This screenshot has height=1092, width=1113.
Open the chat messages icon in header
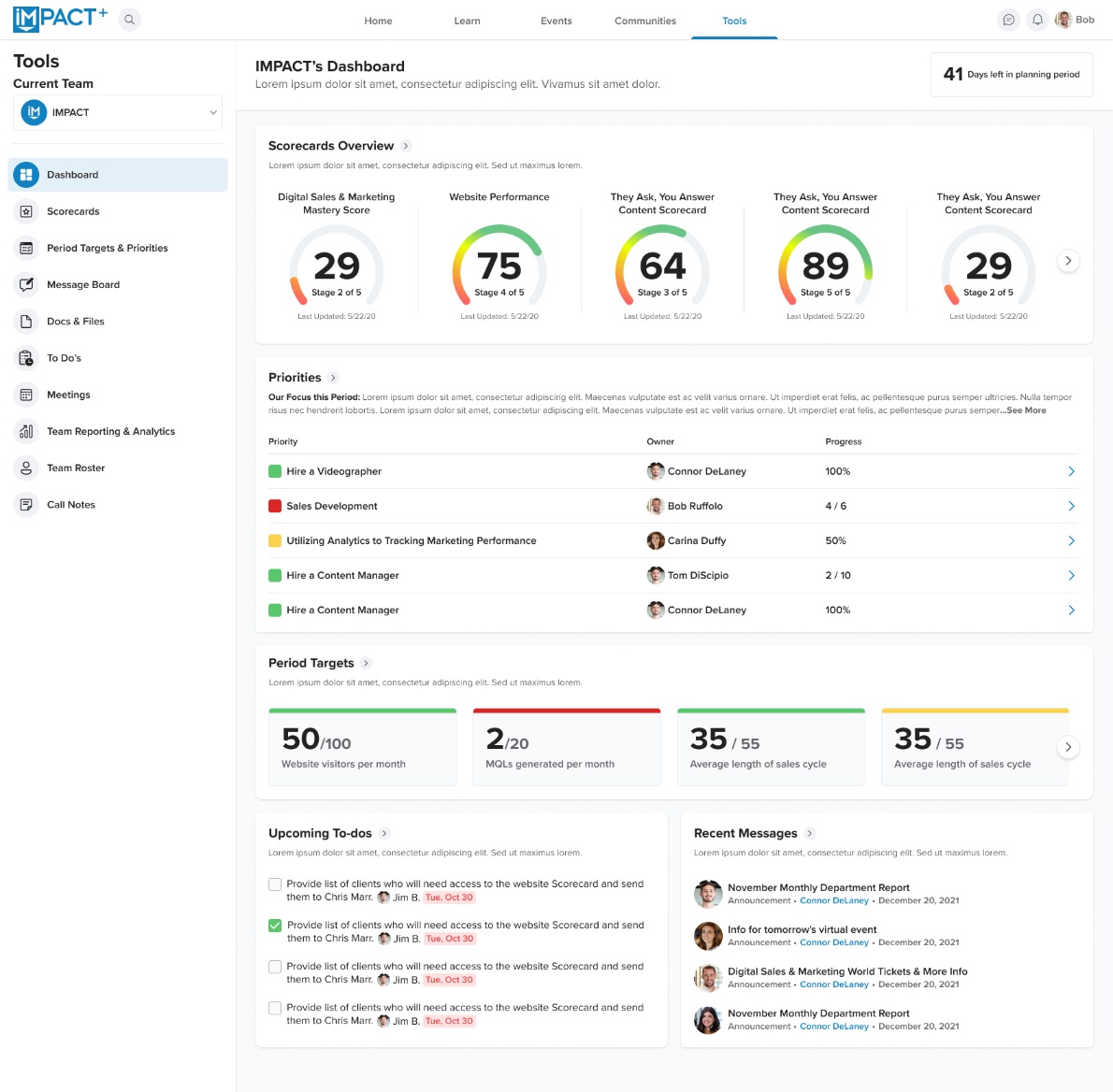(1008, 20)
